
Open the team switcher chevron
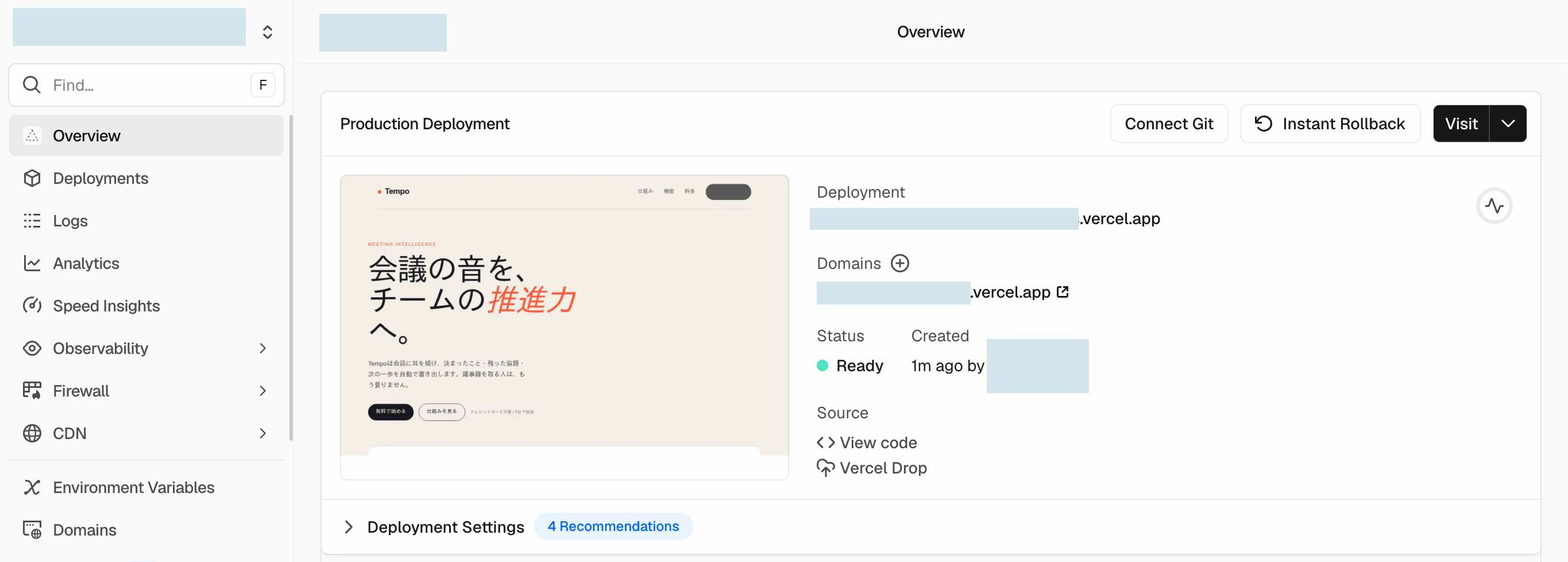tap(267, 32)
